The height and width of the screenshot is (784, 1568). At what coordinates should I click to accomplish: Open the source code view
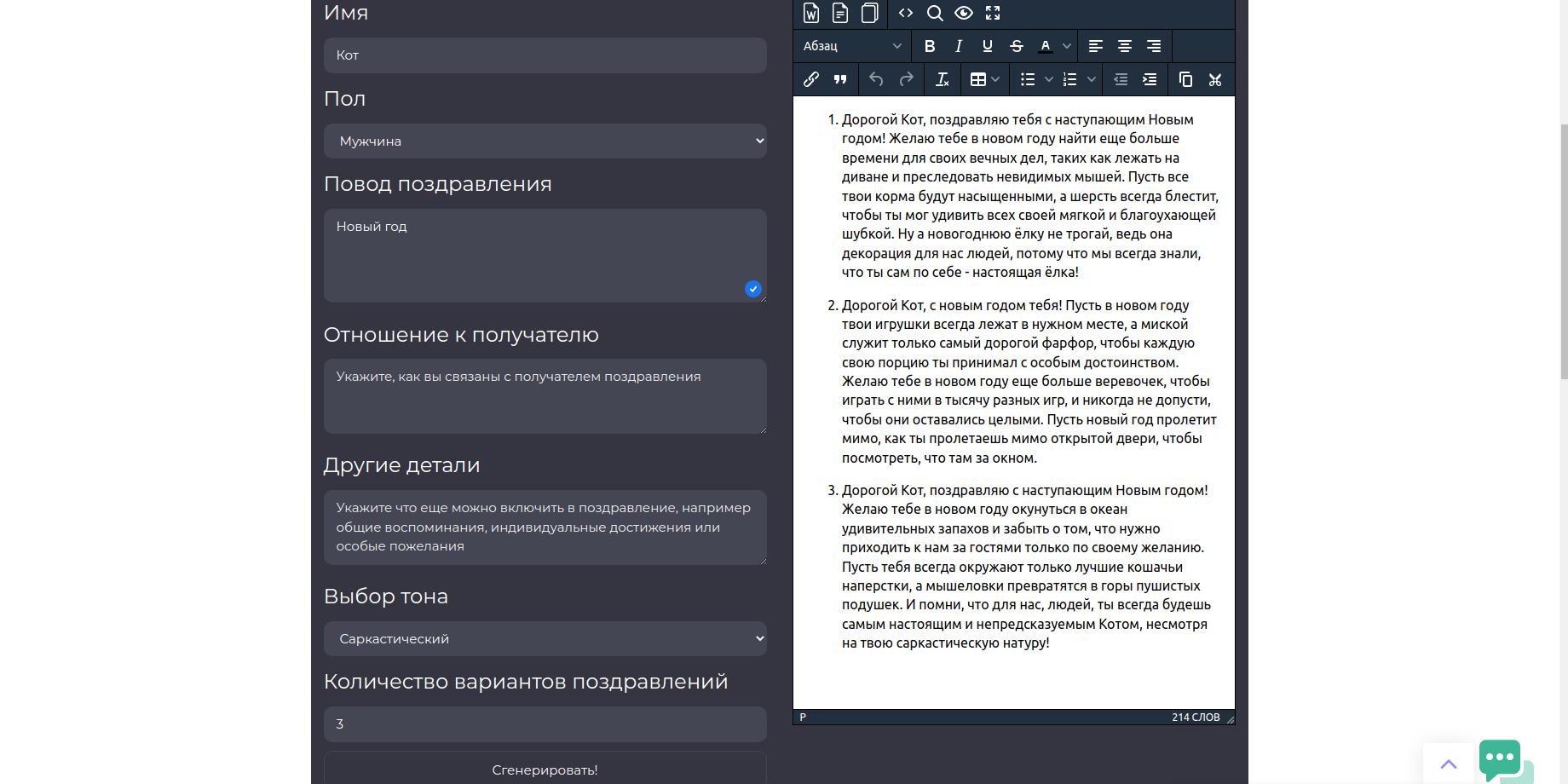(x=906, y=13)
